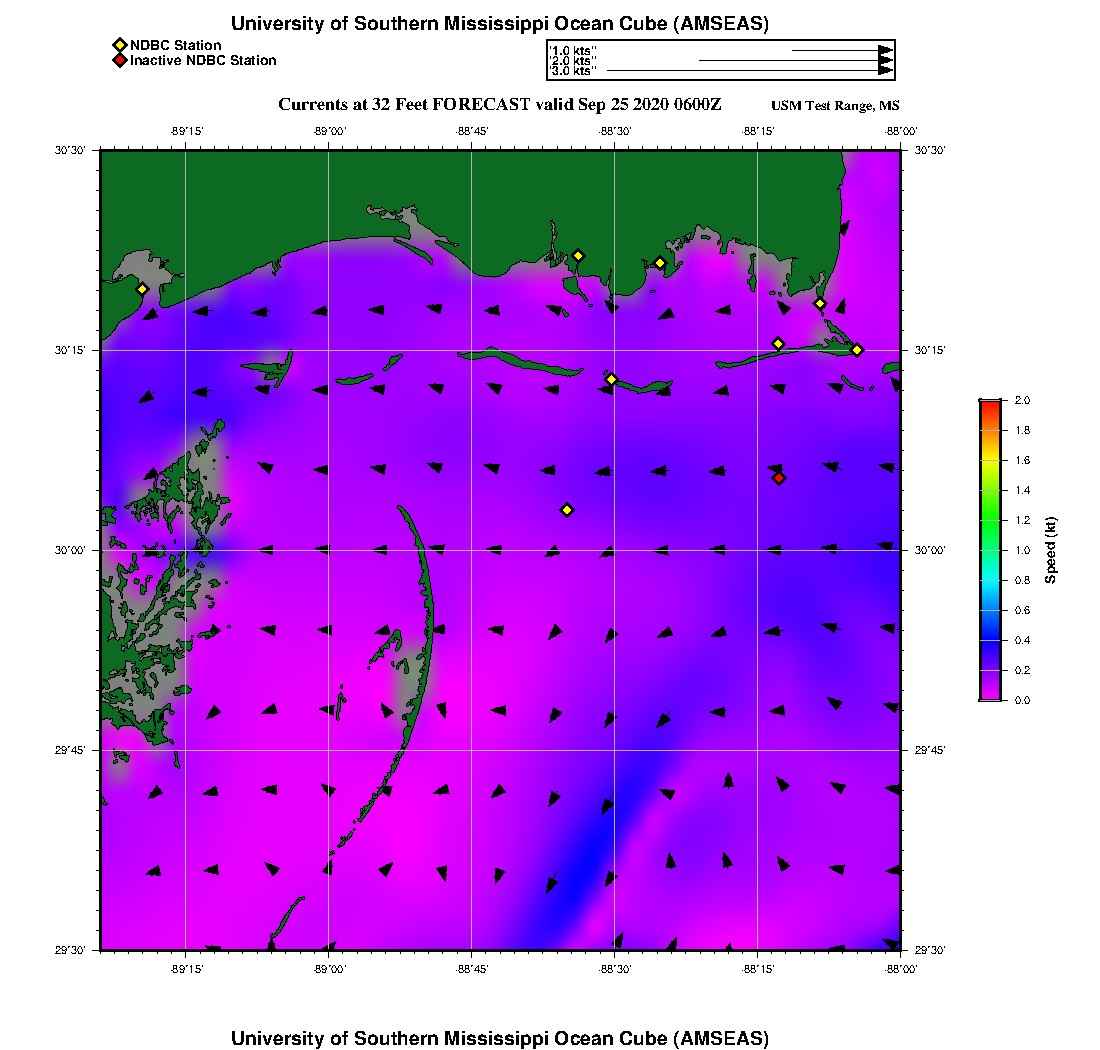This screenshot has width=1100, height=1050.
Task: Click the 1.0 kts arrow scale label
Action: pos(574,50)
